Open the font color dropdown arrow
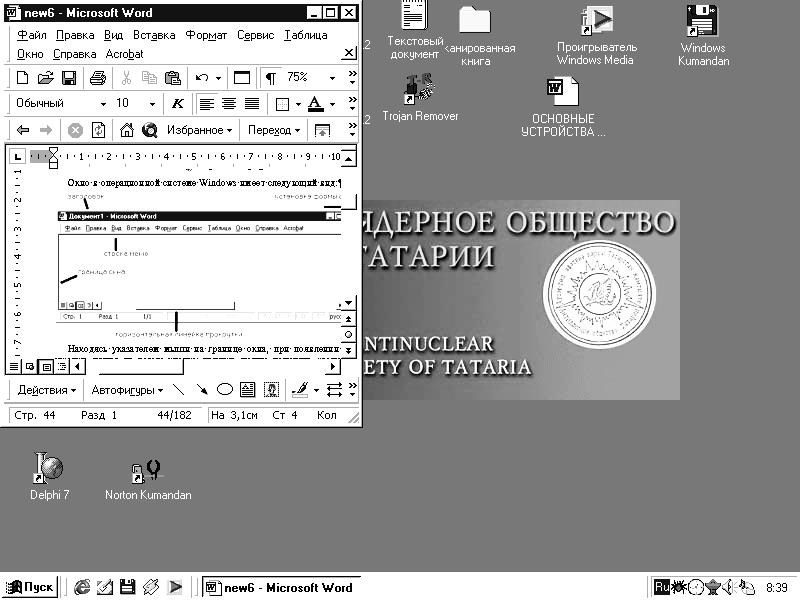800x600 pixels. coord(333,105)
